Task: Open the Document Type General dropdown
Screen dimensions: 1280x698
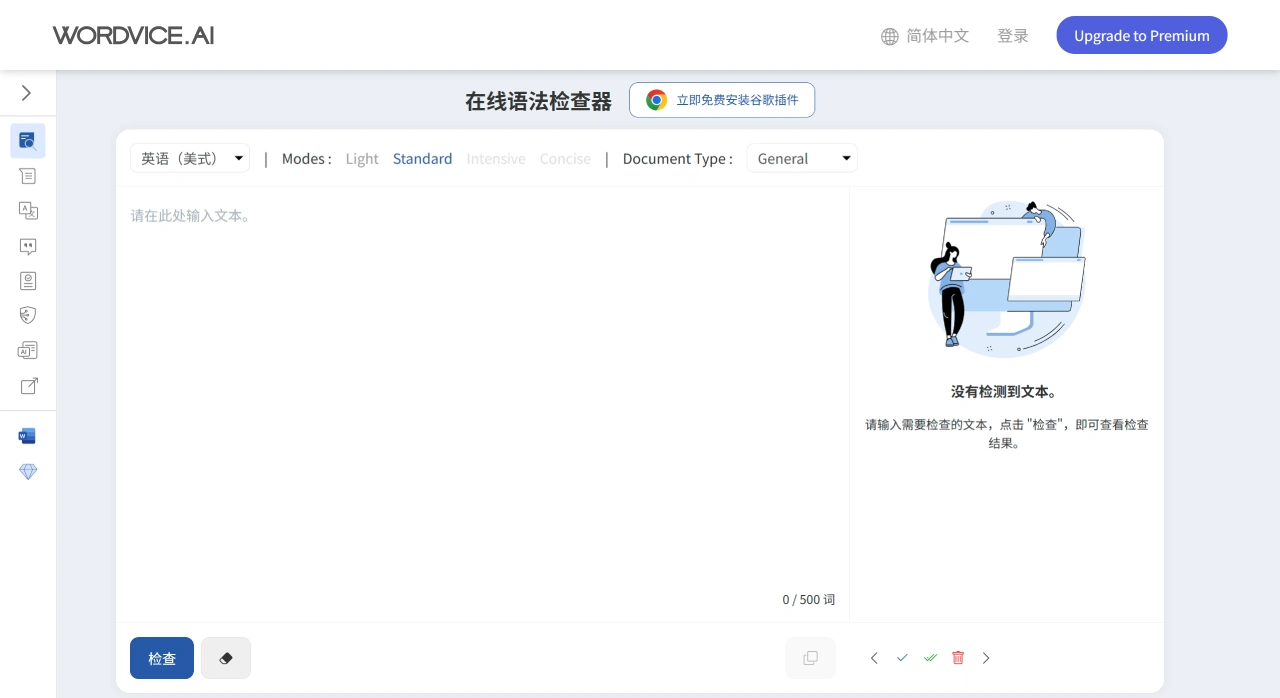Action: (801, 158)
